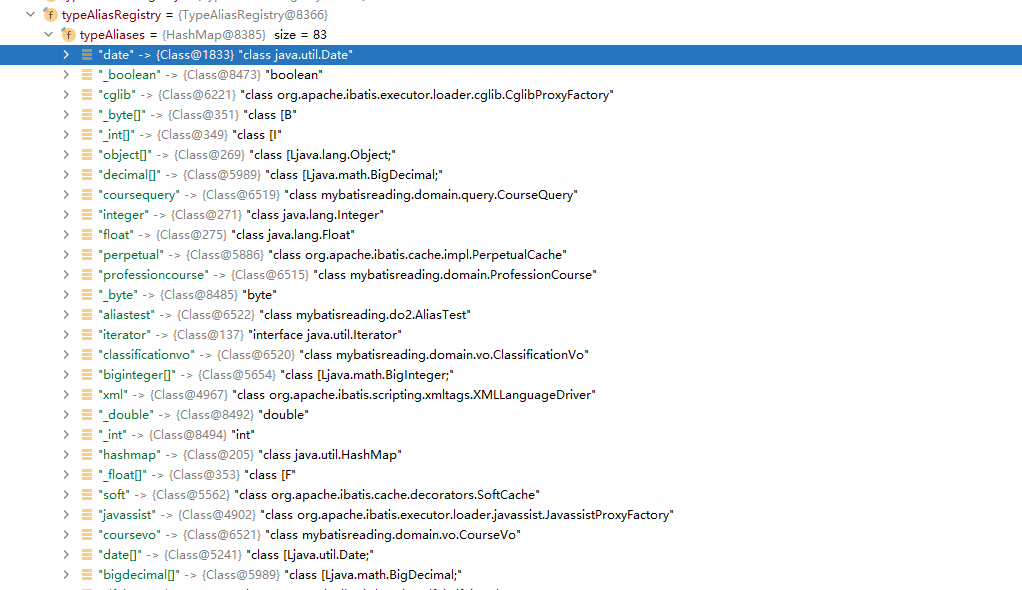Screen dimensions: 1022x590
Task: Click the map entry icon beside "javassist"
Action: 87,514
